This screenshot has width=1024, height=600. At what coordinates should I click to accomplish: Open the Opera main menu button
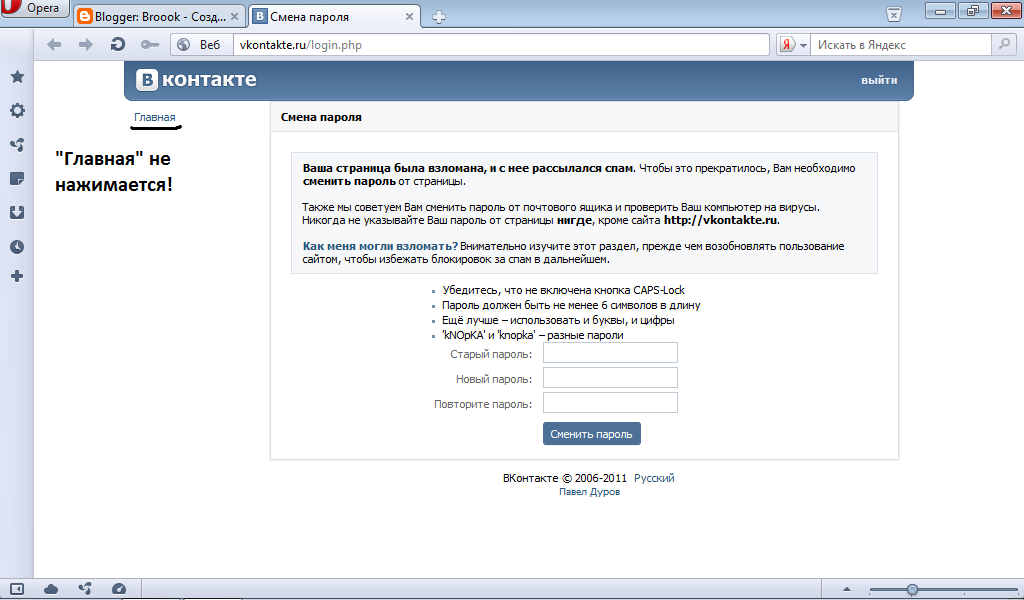pyautogui.click(x=34, y=8)
